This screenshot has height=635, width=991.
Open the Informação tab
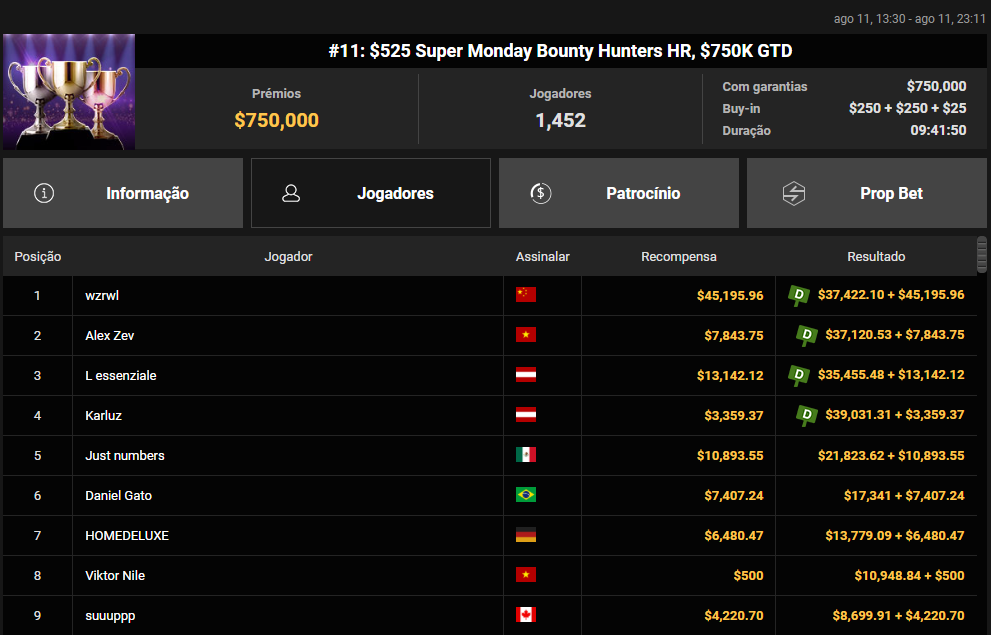(x=123, y=193)
